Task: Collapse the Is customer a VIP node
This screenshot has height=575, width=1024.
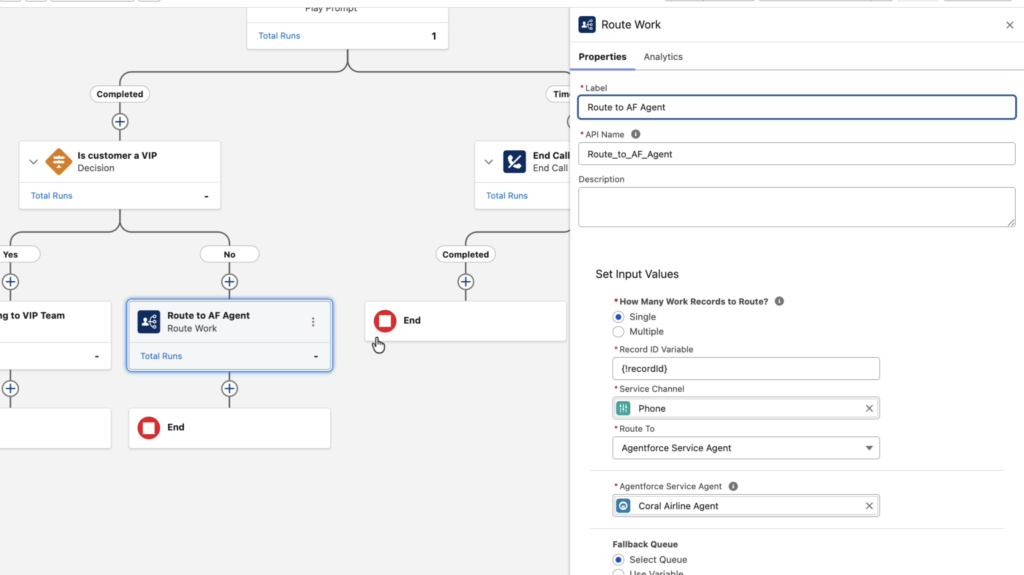Action: coord(33,162)
